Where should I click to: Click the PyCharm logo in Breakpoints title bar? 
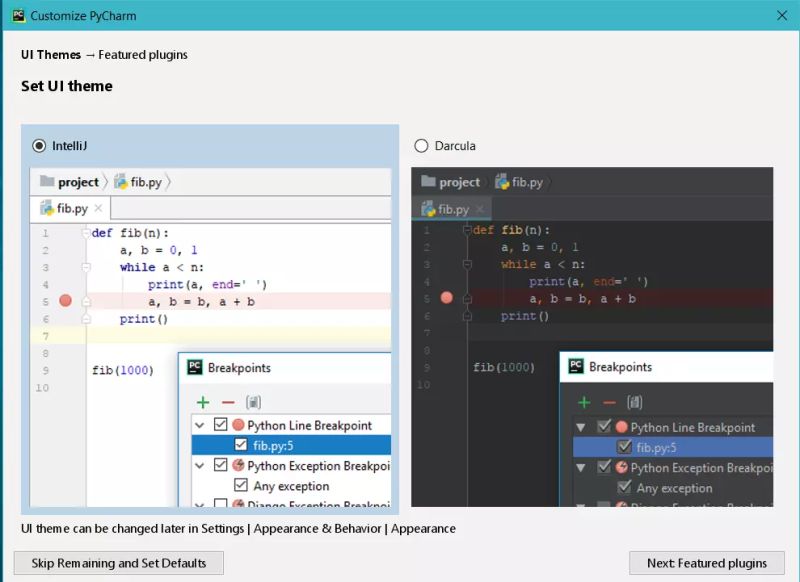pyautogui.click(x=193, y=367)
